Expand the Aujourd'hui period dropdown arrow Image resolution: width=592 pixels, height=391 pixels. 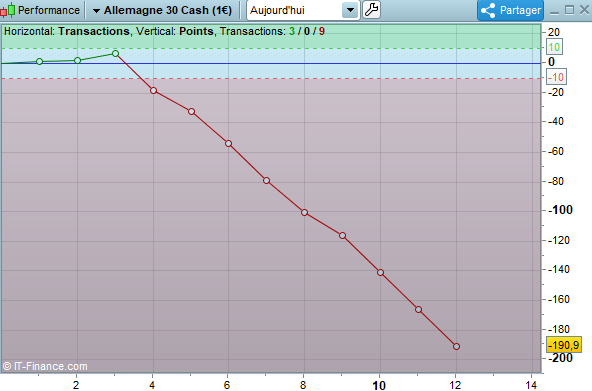[350, 10]
